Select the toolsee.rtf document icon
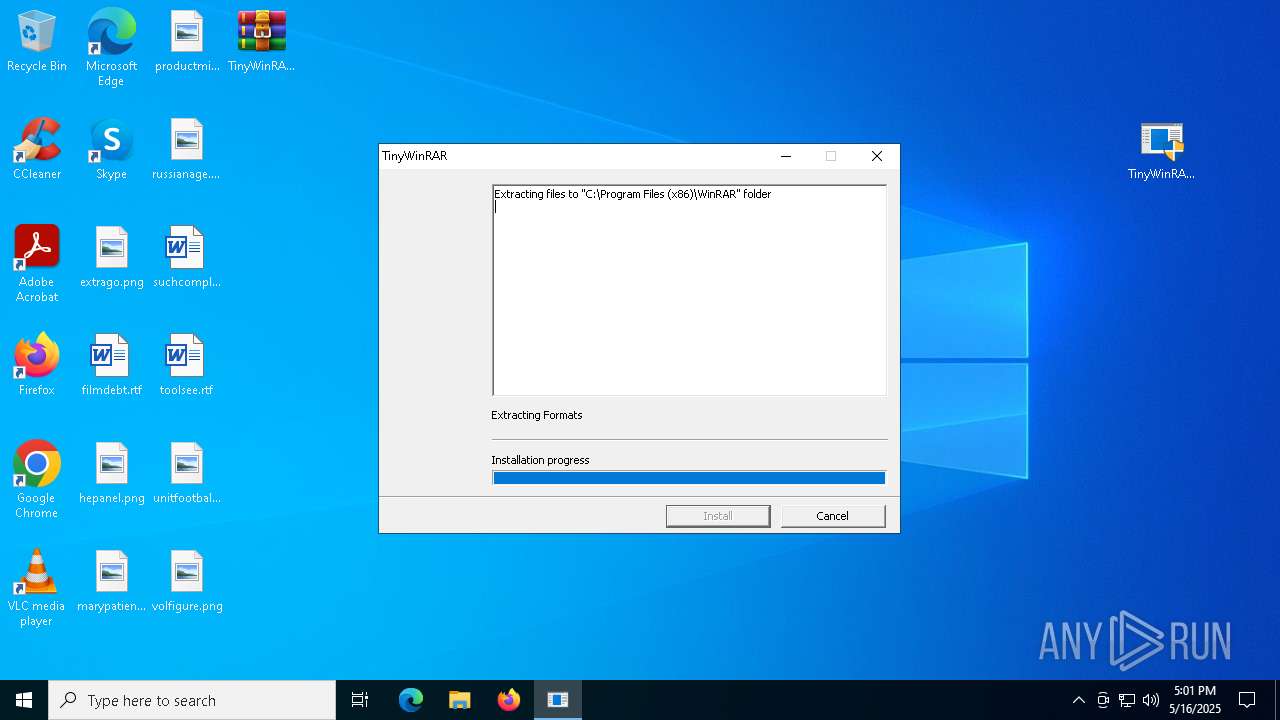The image size is (1280, 720). [x=187, y=366]
